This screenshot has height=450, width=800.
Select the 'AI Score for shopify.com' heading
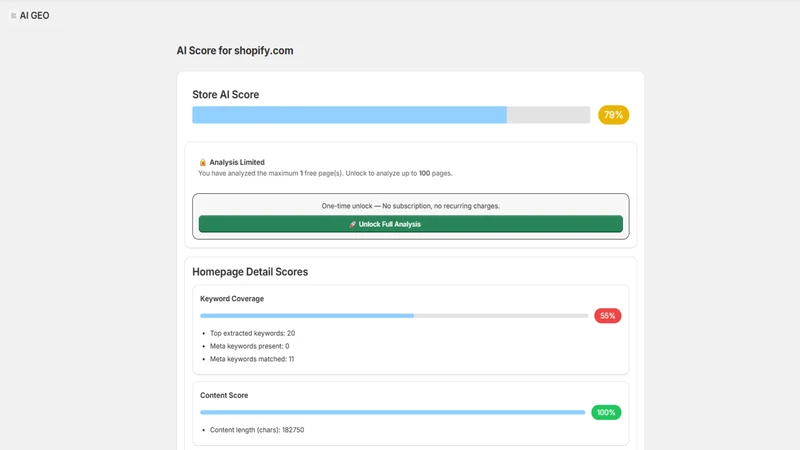[235, 51]
